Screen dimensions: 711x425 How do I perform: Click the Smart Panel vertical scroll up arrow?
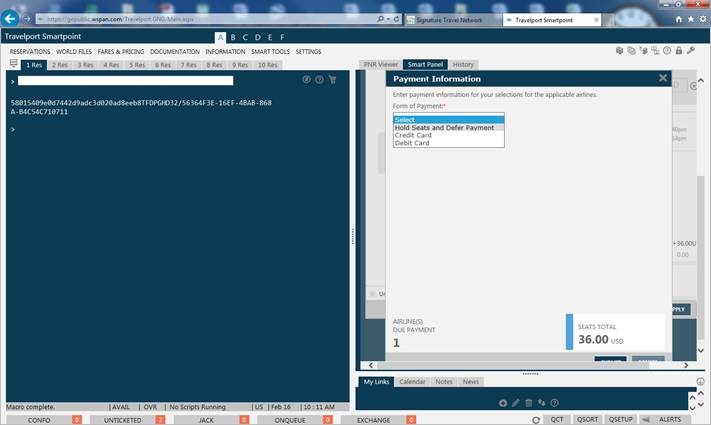coord(701,80)
